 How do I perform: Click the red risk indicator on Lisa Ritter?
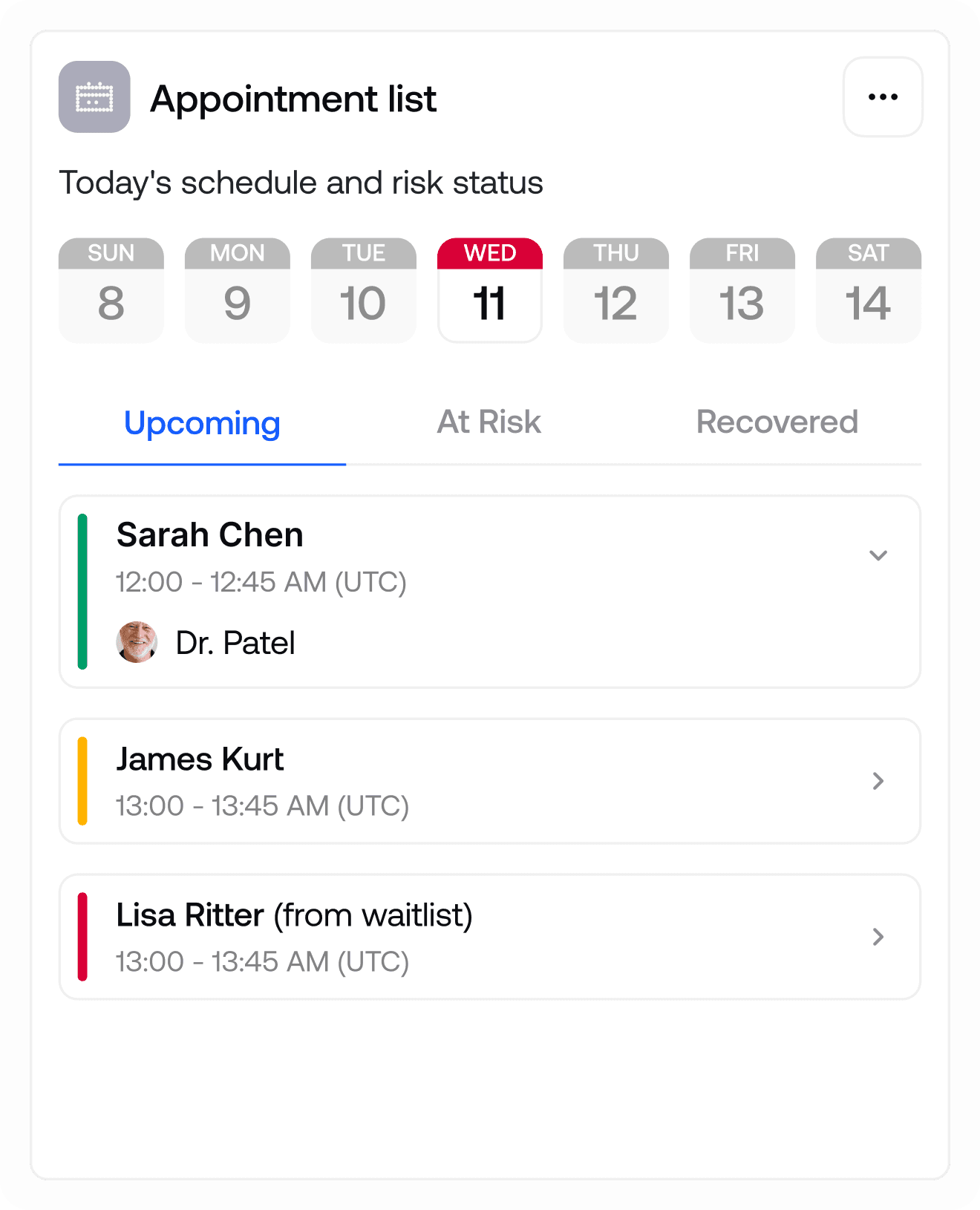coord(82,937)
